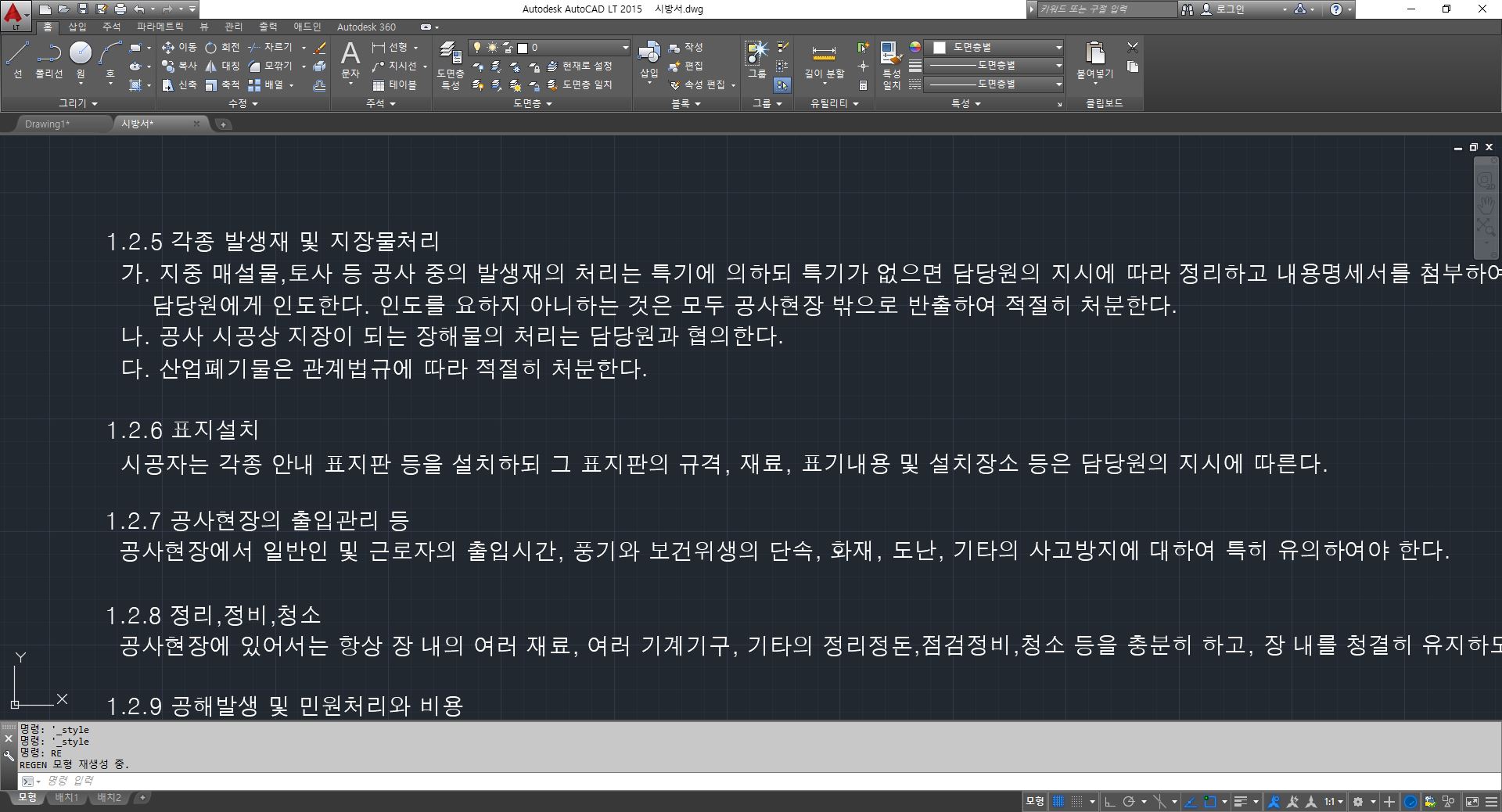
Task: Click the command line input field
Action: 156,780
